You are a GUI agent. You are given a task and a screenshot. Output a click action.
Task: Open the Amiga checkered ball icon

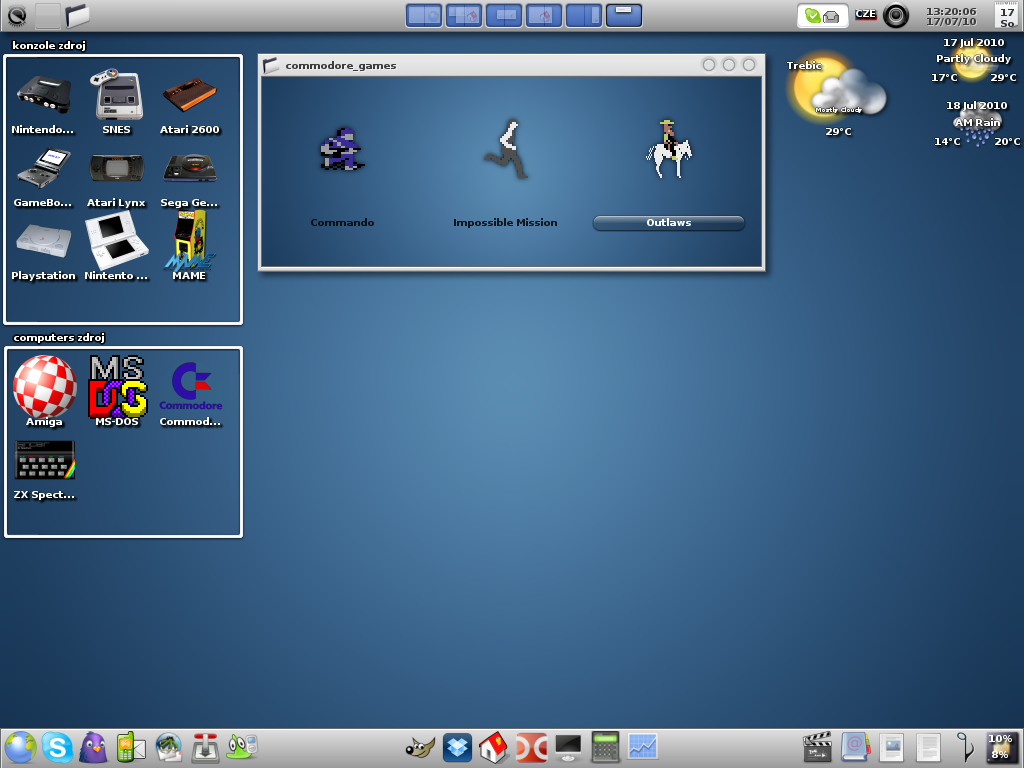(x=44, y=386)
